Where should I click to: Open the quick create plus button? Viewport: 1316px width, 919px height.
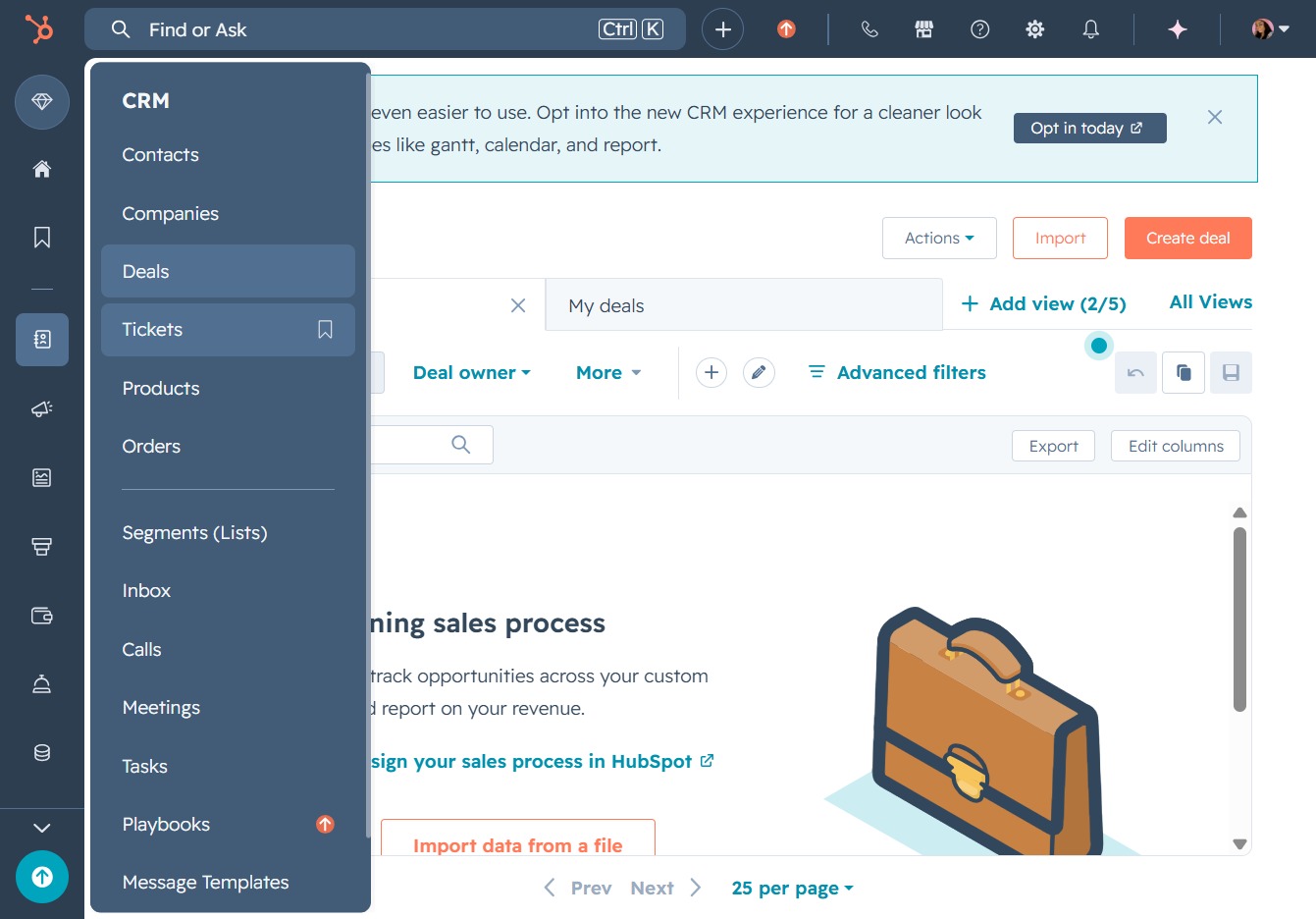pos(723,29)
